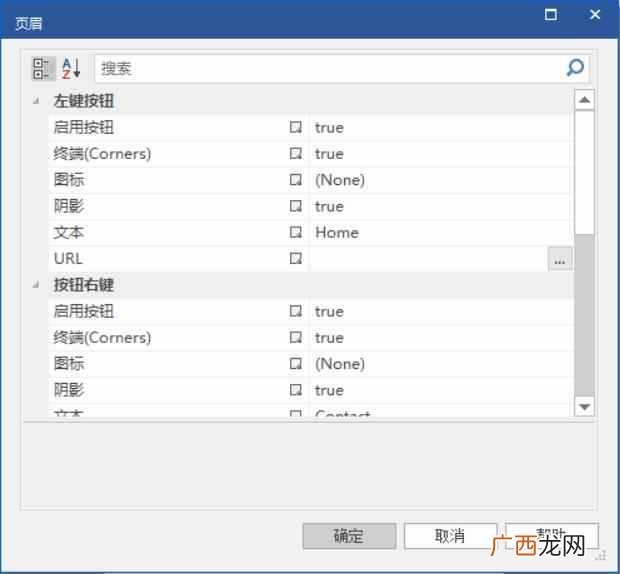Viewport: 620px width, 574px height.
Task: Select the 阴影 label under 左键按钮
Action: click(x=69, y=206)
